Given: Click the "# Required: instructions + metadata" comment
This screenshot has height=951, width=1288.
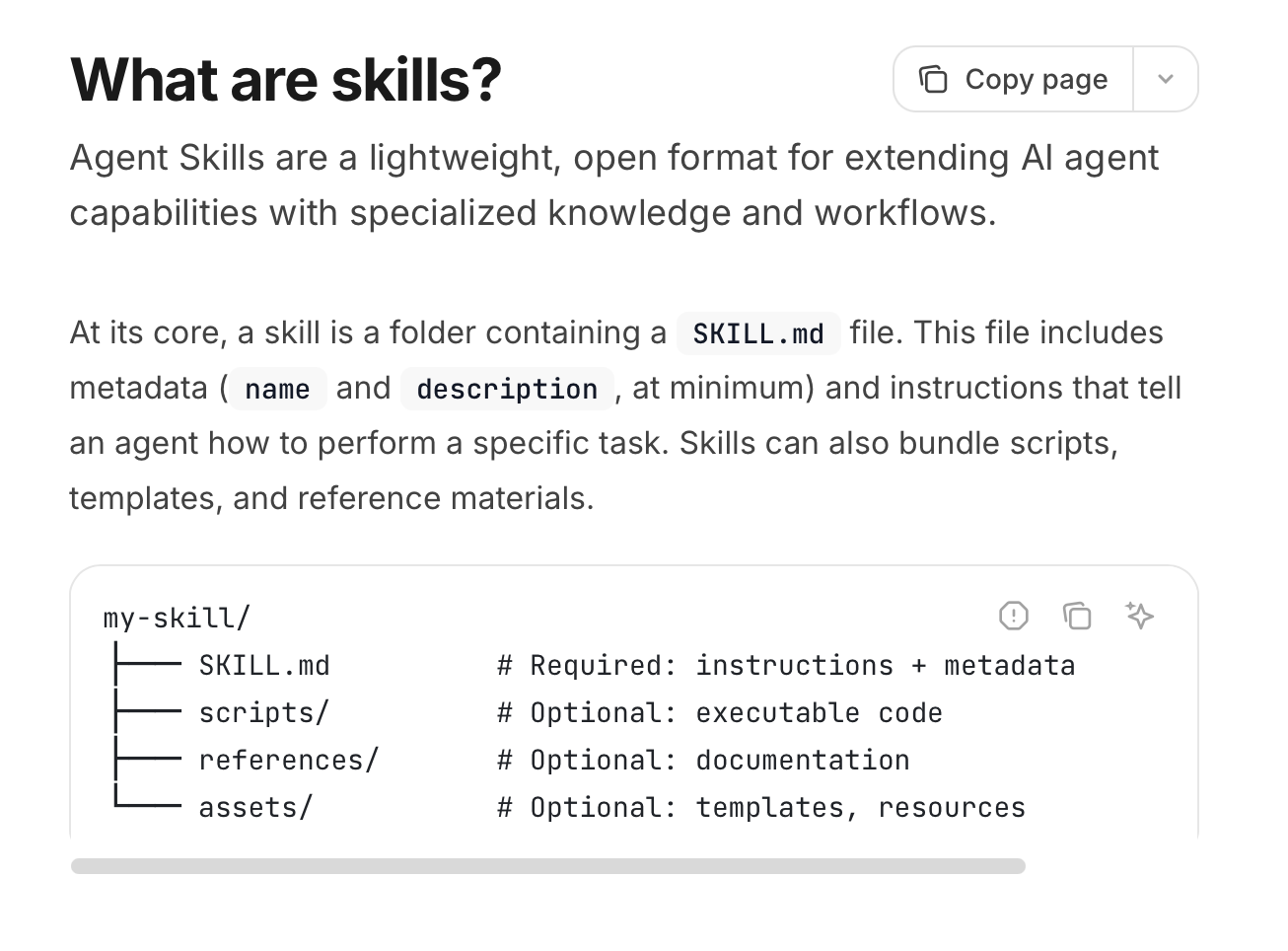Looking at the screenshot, I should click(x=785, y=665).
